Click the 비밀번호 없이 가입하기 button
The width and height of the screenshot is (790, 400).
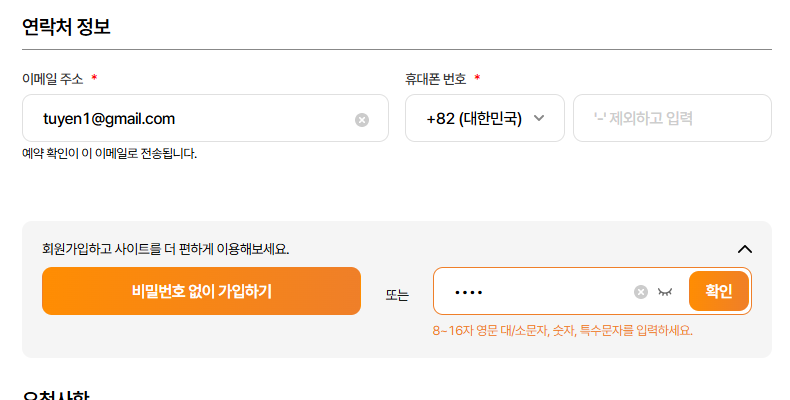click(x=201, y=291)
